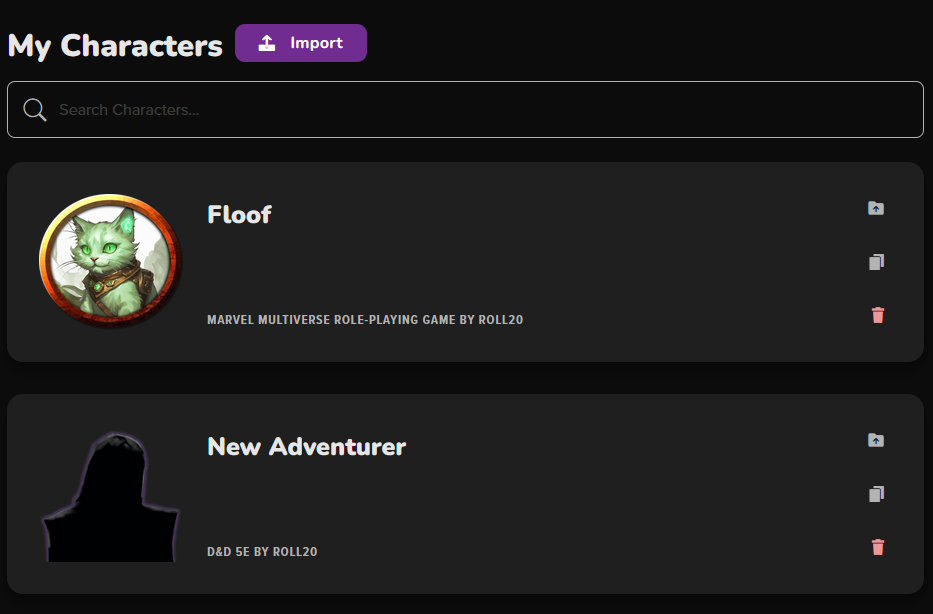Click the magnifying glass search icon
This screenshot has width=933, height=614.
click(x=35, y=110)
